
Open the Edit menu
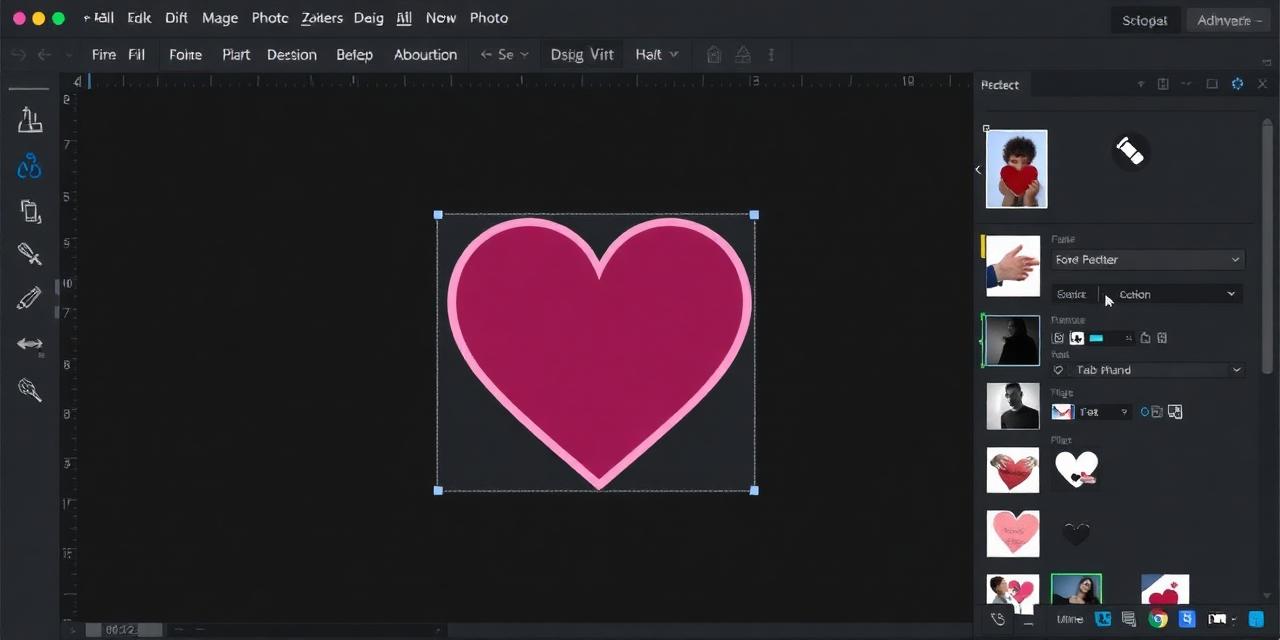click(138, 18)
